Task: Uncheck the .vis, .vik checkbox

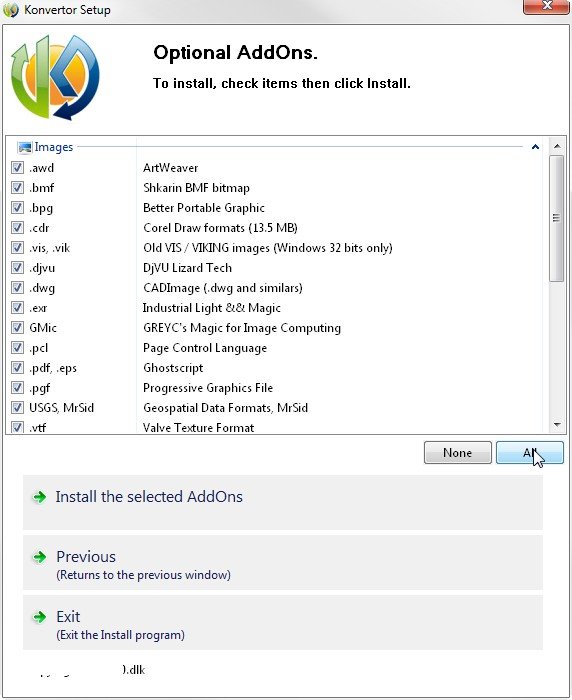Action: pyautogui.click(x=17, y=247)
